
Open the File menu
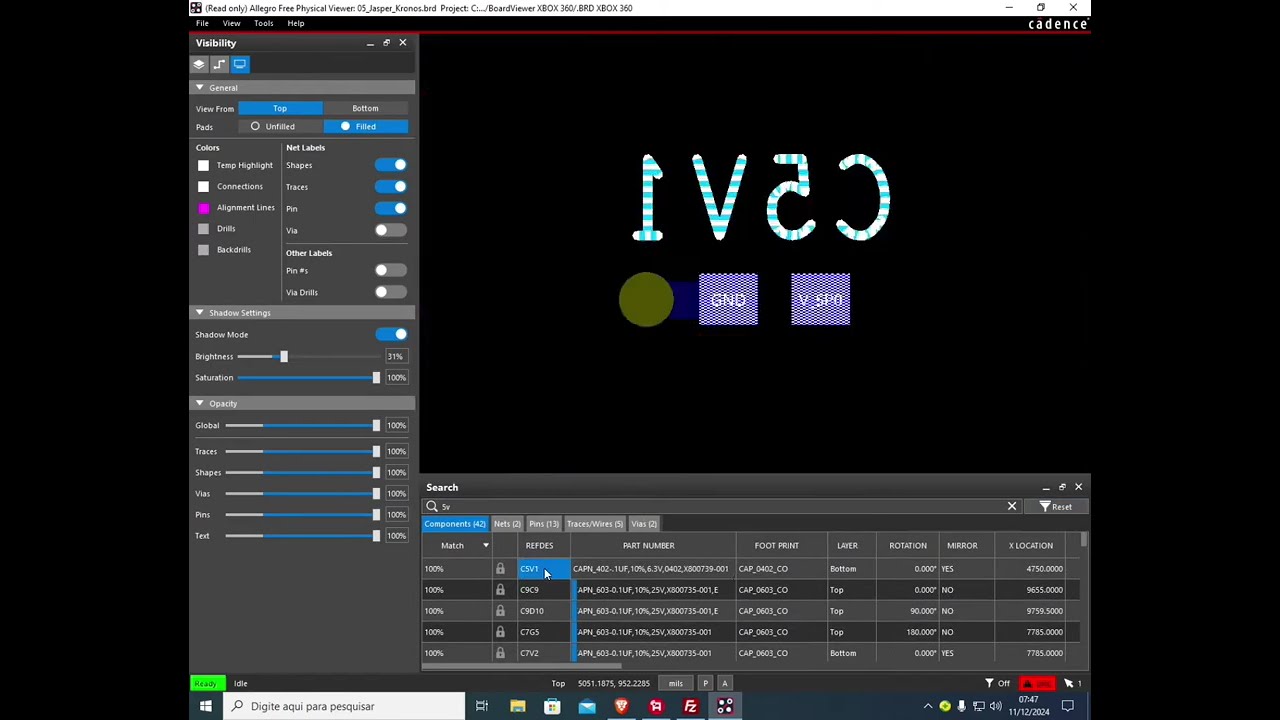202,23
